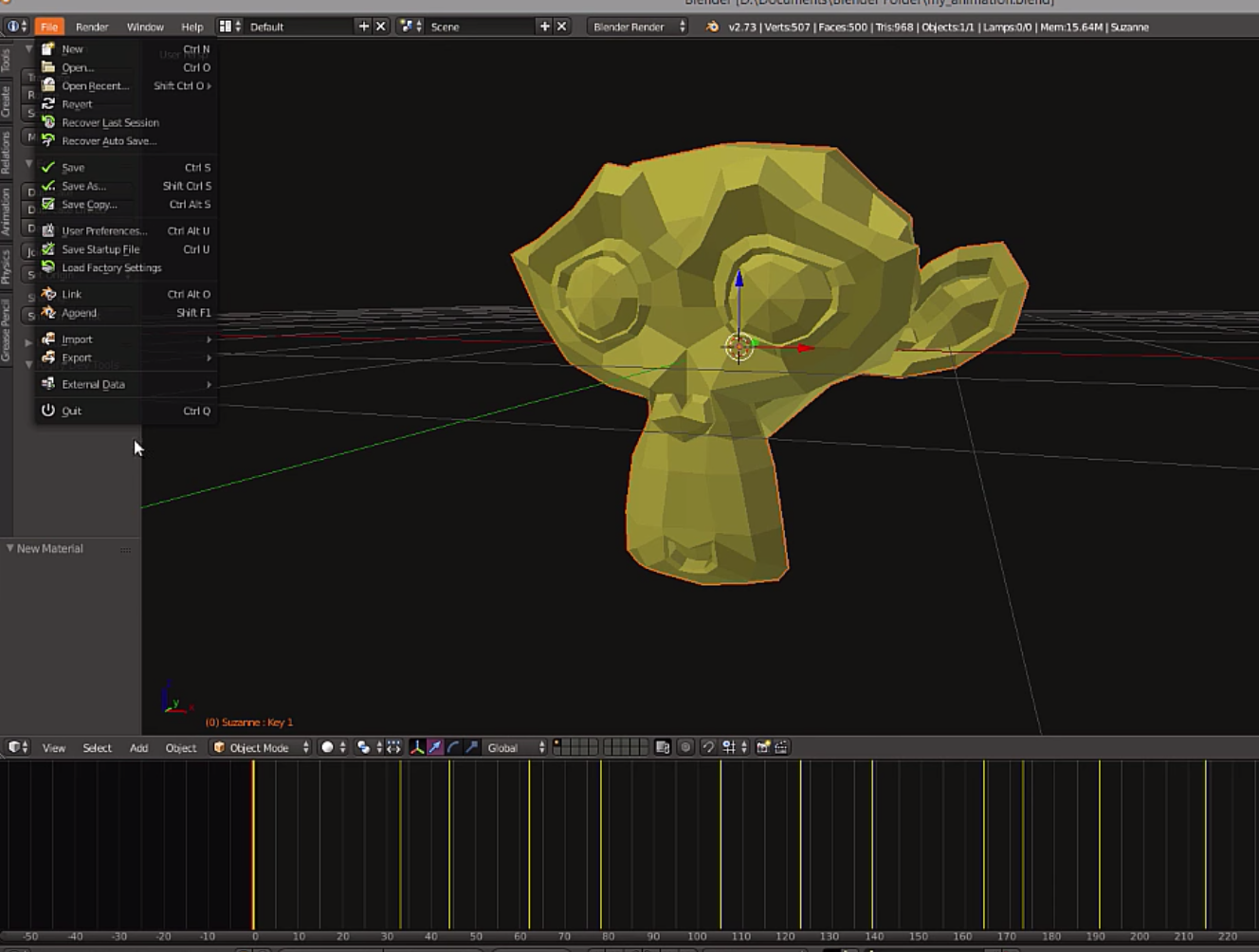Open the Help menu

click(x=192, y=27)
